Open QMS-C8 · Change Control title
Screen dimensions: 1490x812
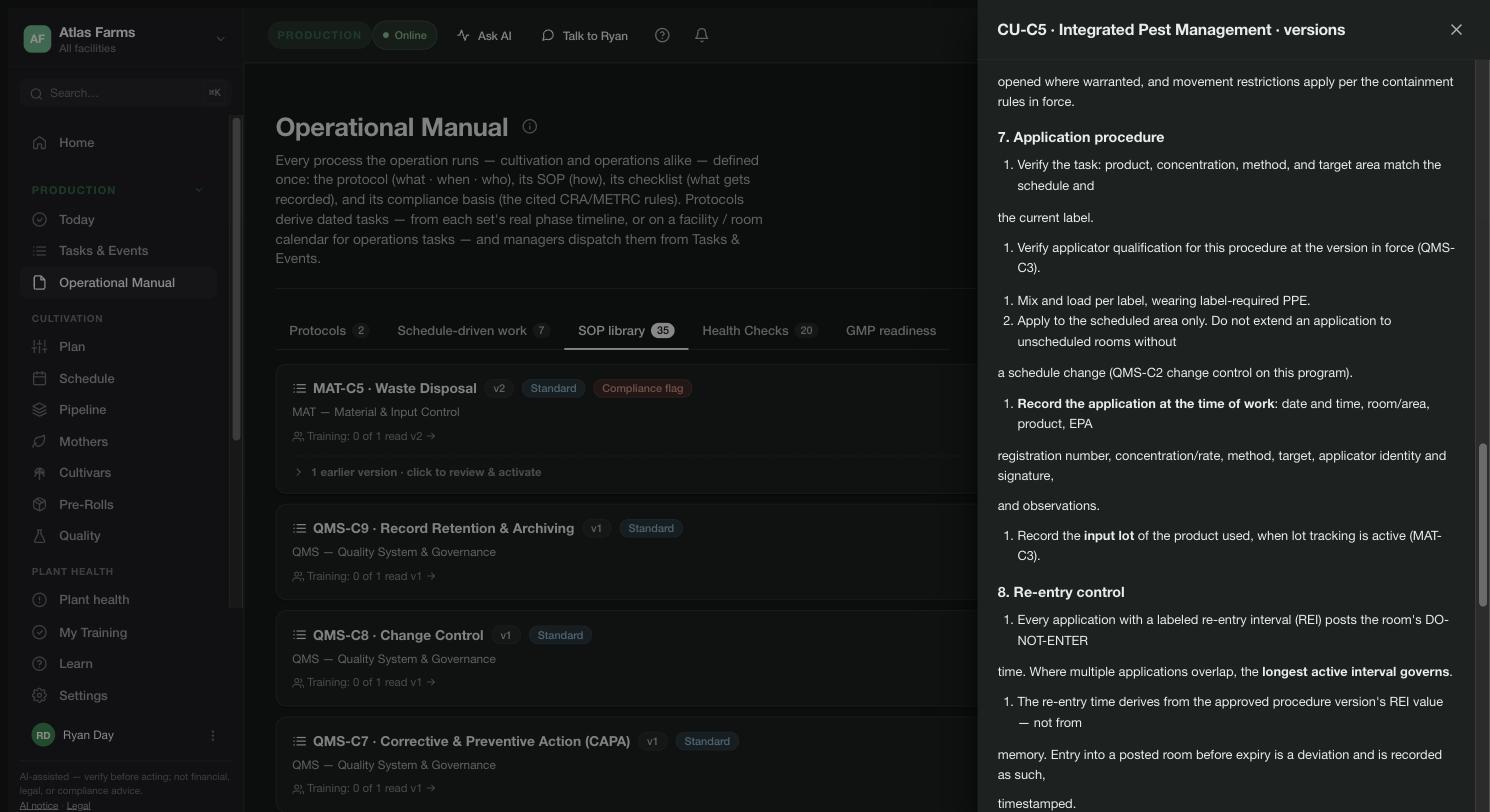[398, 636]
